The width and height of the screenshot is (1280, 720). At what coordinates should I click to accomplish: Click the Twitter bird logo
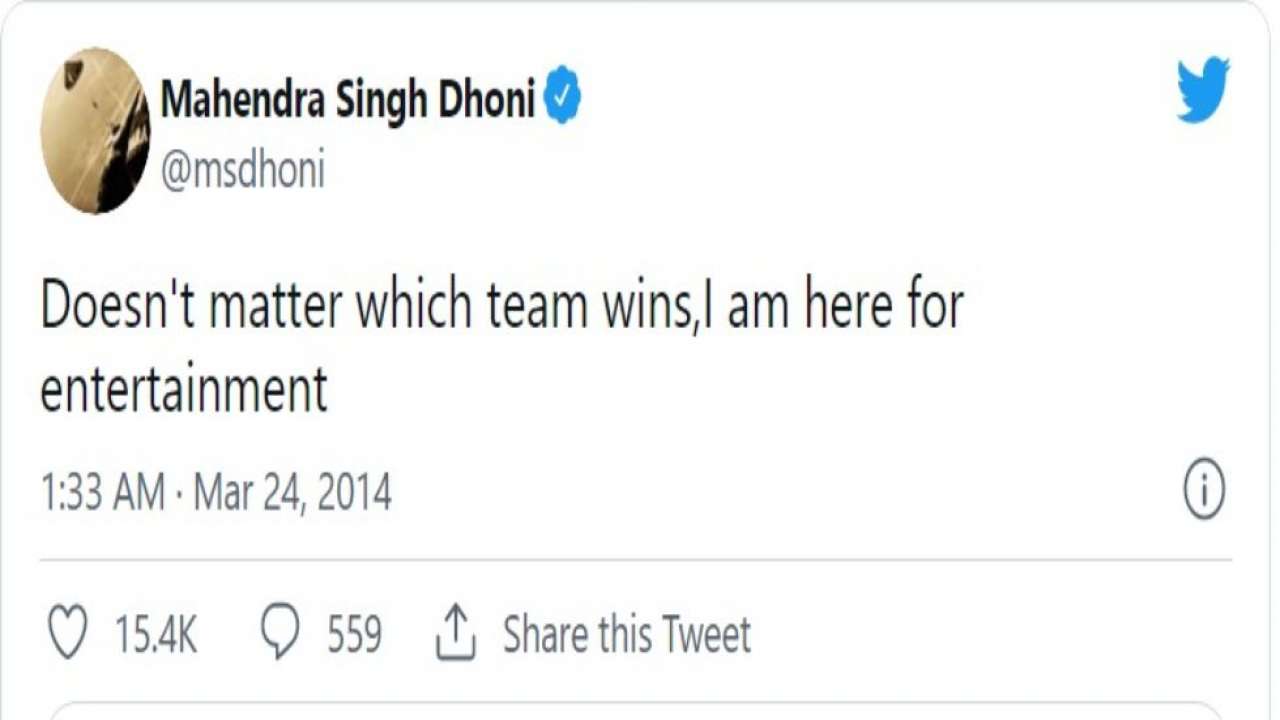pos(1203,90)
